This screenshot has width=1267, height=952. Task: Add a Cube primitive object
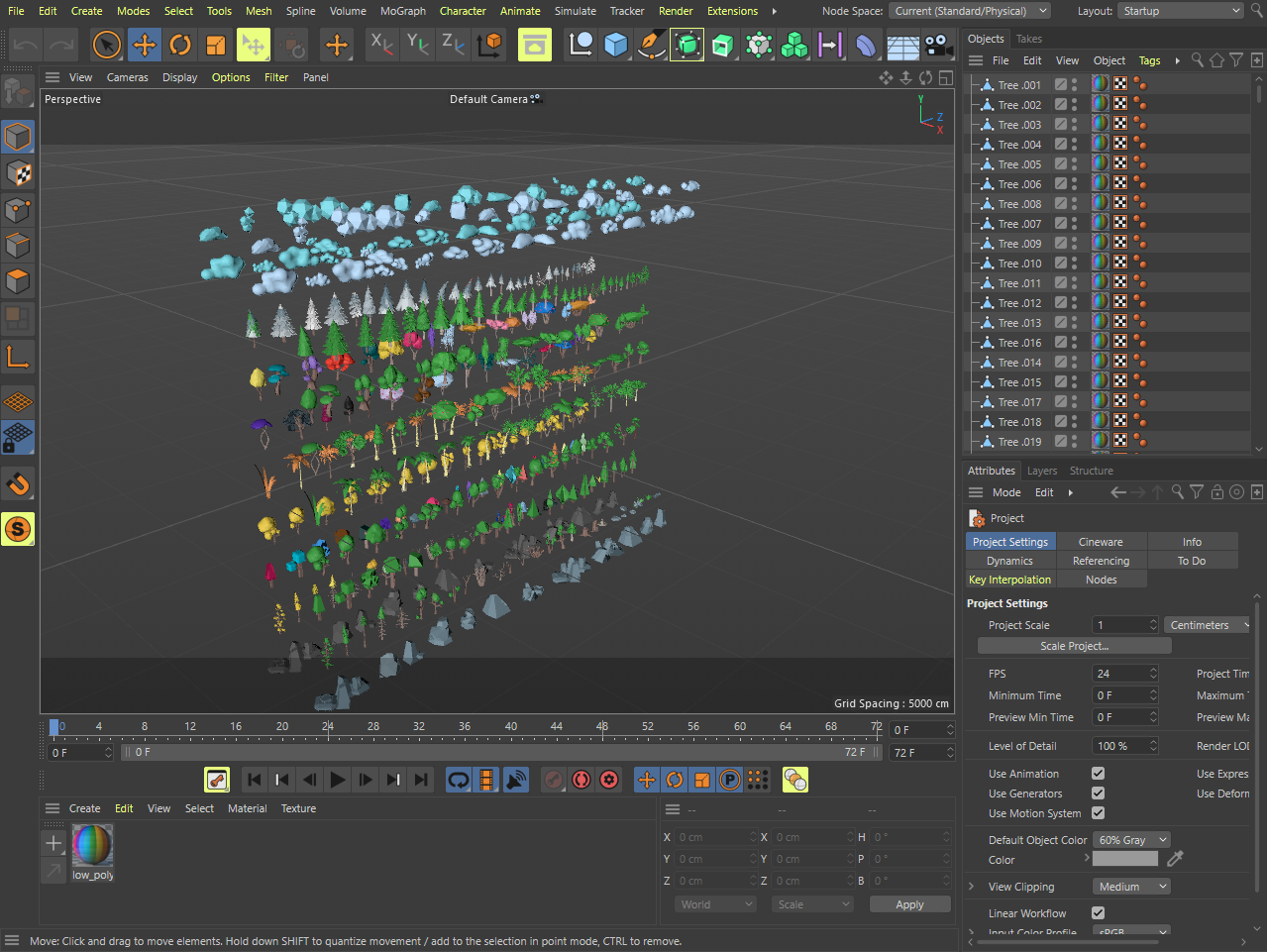coord(616,45)
